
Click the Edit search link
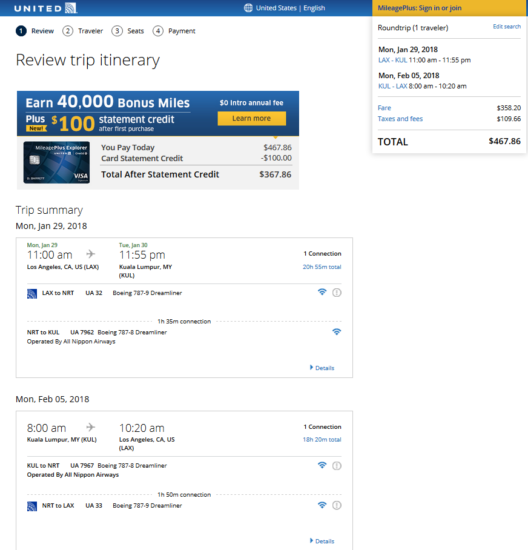[507, 27]
